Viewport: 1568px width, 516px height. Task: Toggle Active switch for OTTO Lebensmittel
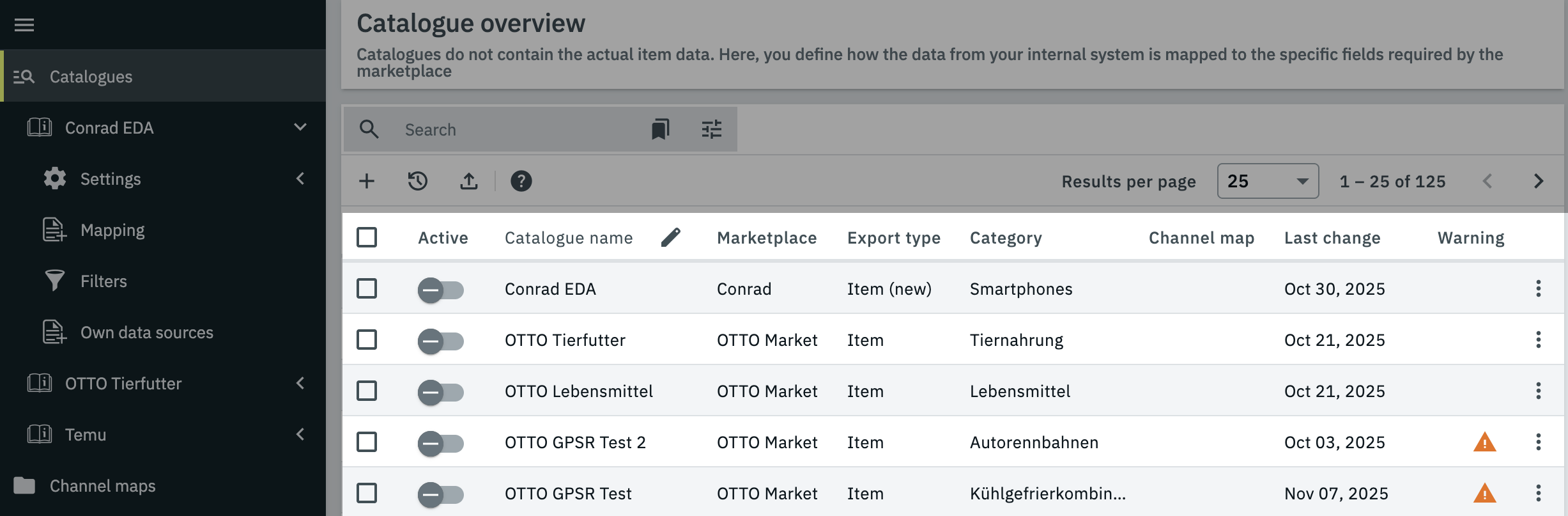point(440,393)
